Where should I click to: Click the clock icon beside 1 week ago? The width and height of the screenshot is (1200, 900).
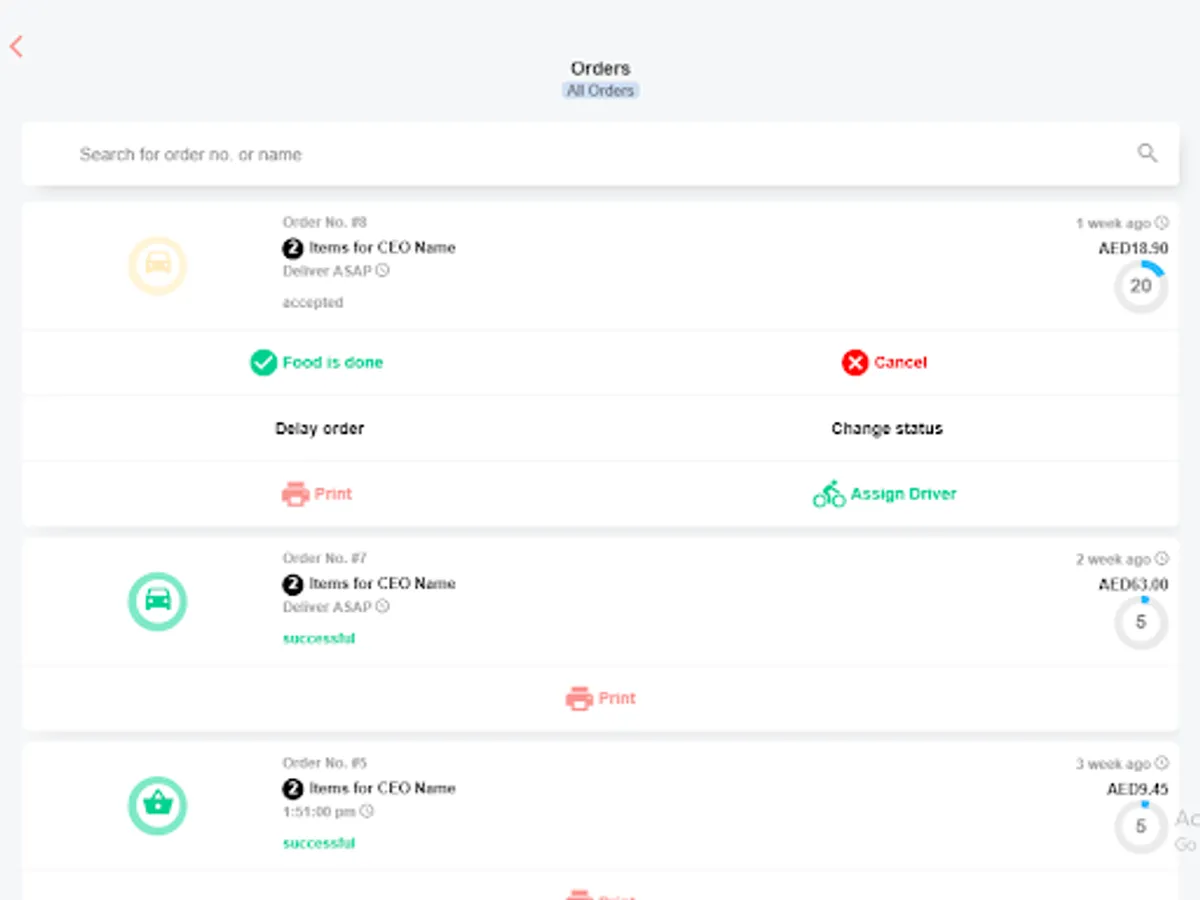pos(1161,223)
